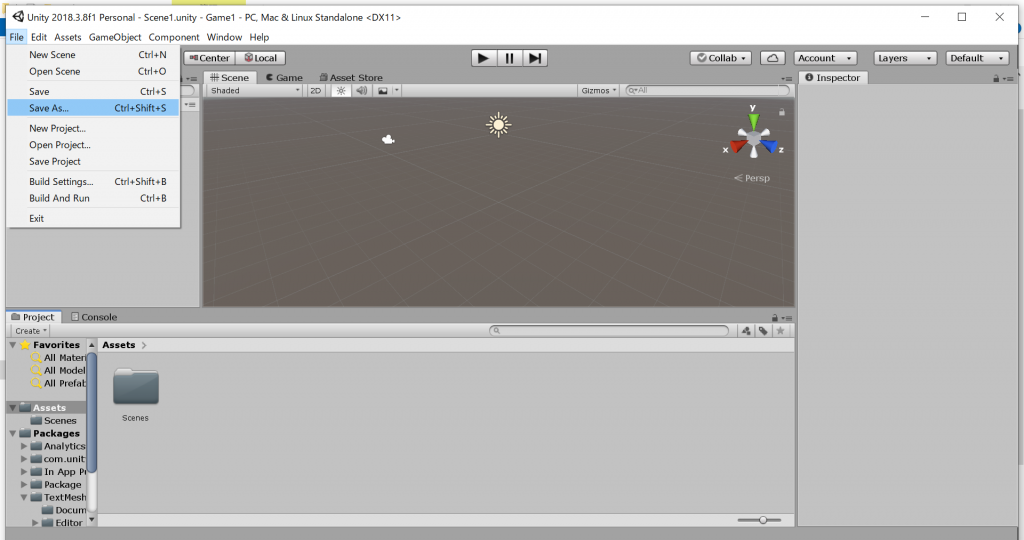
Task: Click the Pause button
Action: click(x=509, y=58)
